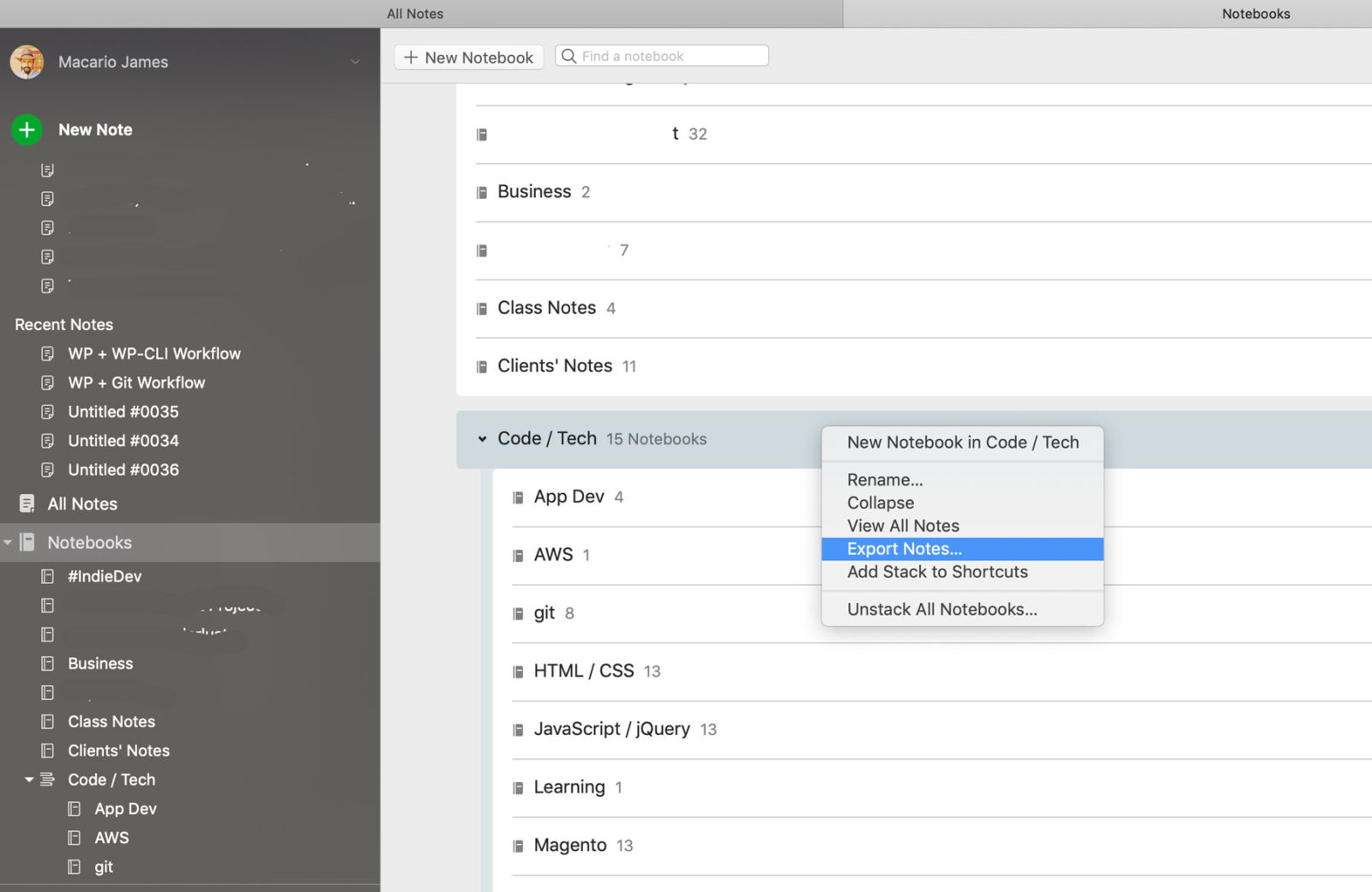Open App Dev notebook row
Image resolution: width=1372 pixels, height=892 pixels.
point(942,497)
